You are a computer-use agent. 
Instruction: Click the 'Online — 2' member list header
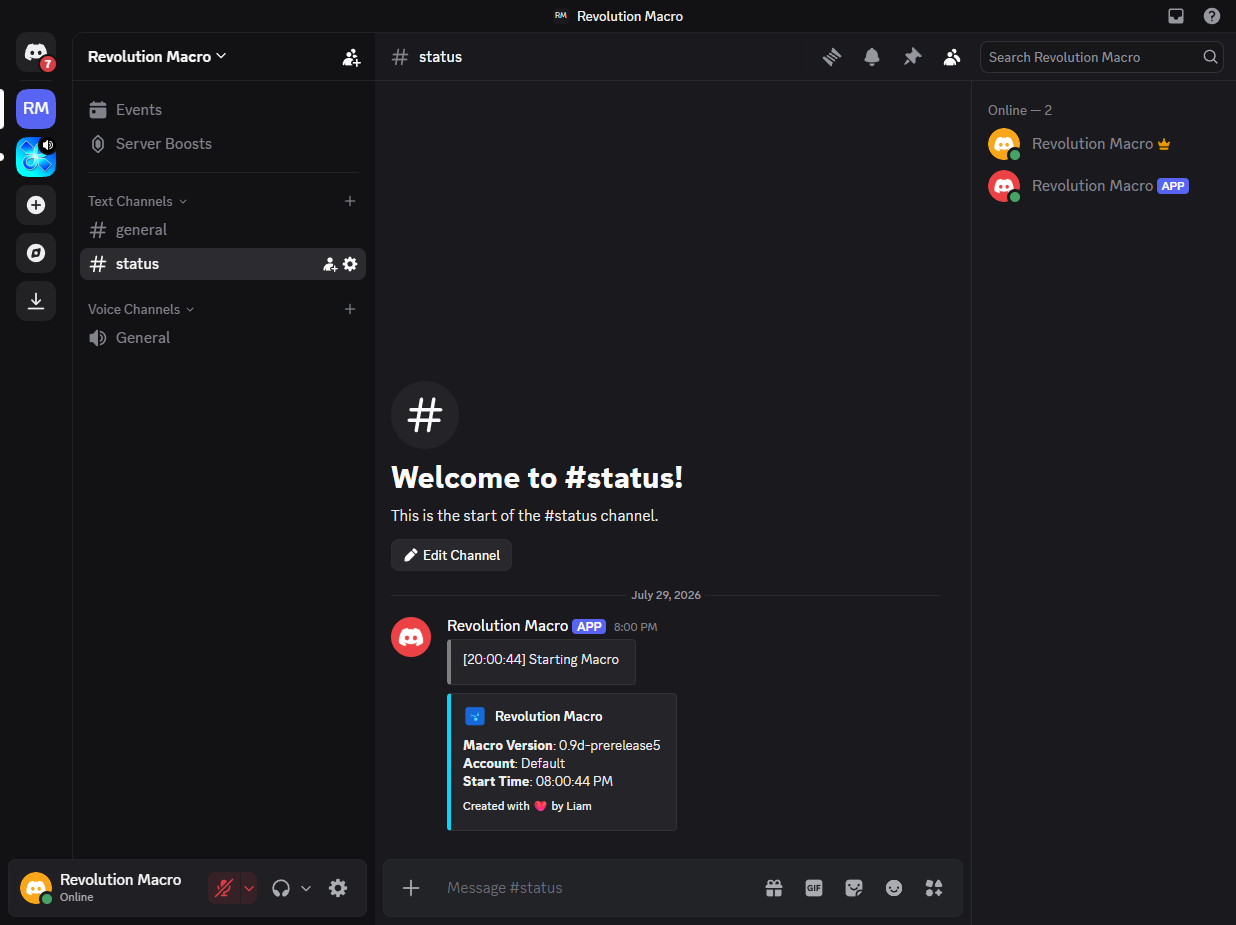coord(1020,110)
